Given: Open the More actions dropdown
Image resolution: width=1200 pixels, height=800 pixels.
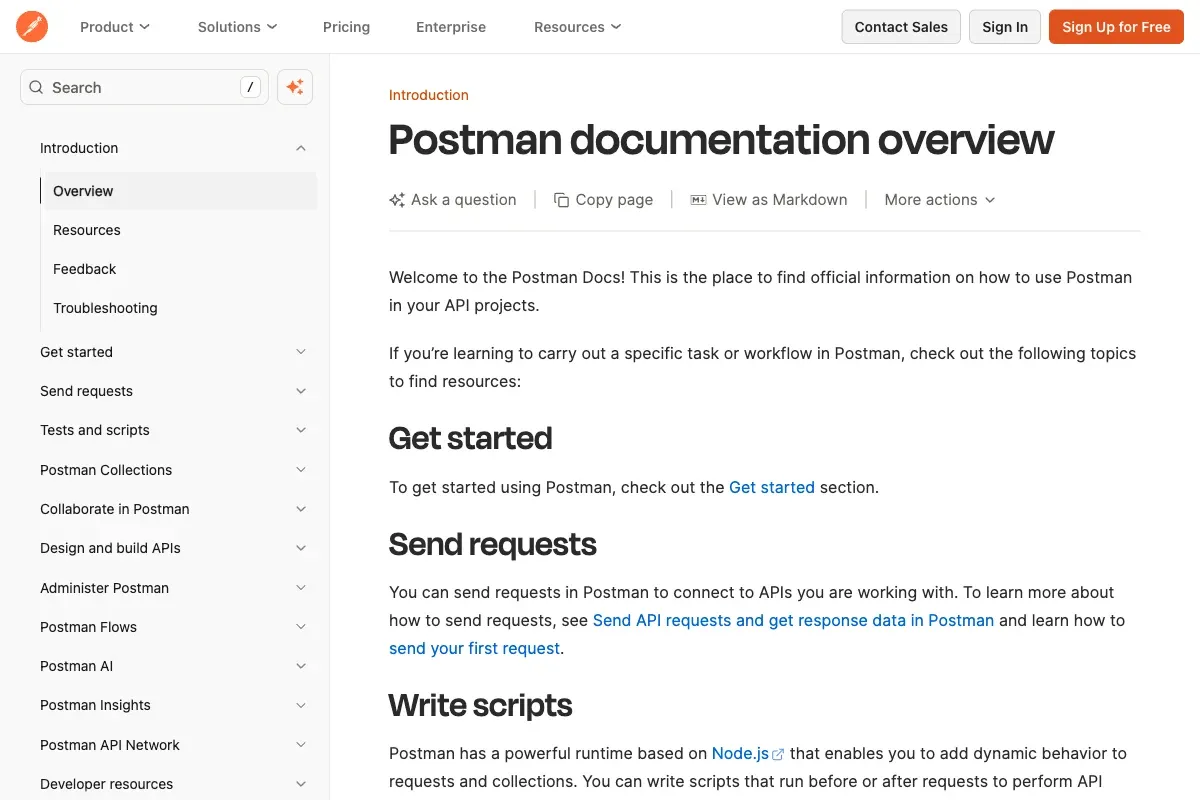Looking at the screenshot, I should 938,199.
